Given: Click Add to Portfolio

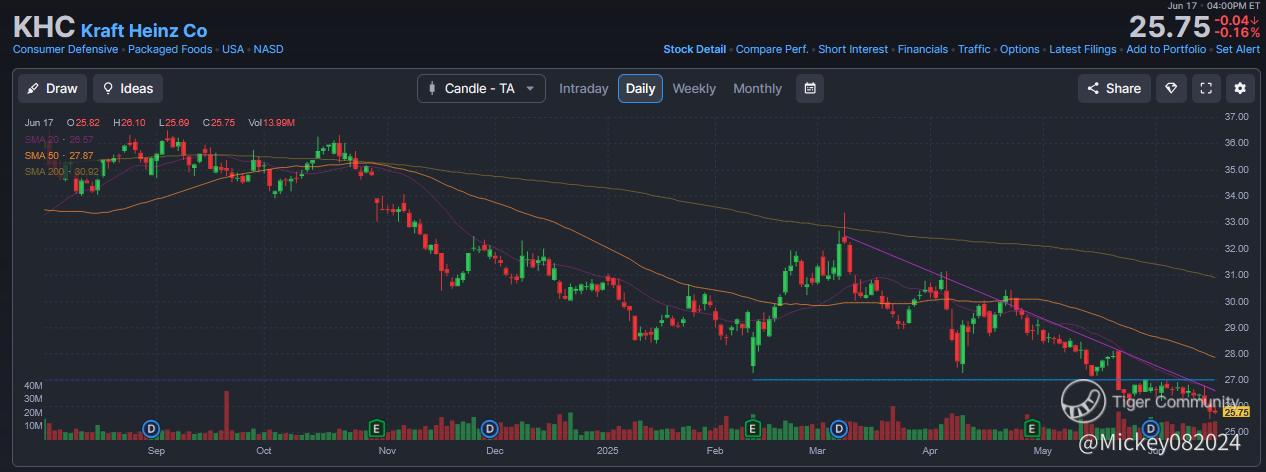Looking at the screenshot, I should [x=1166, y=49].
